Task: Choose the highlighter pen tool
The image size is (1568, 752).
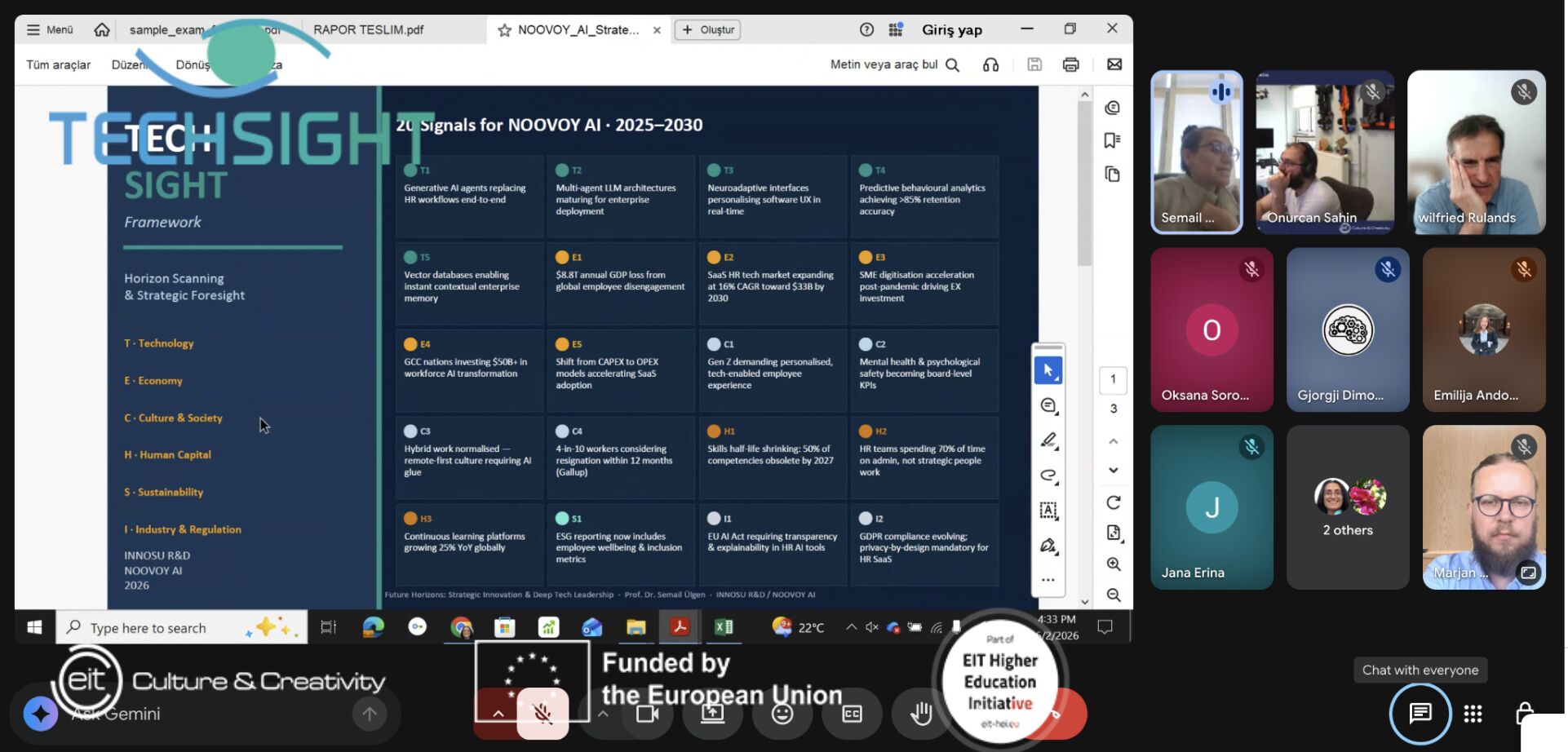Action: point(1048,440)
